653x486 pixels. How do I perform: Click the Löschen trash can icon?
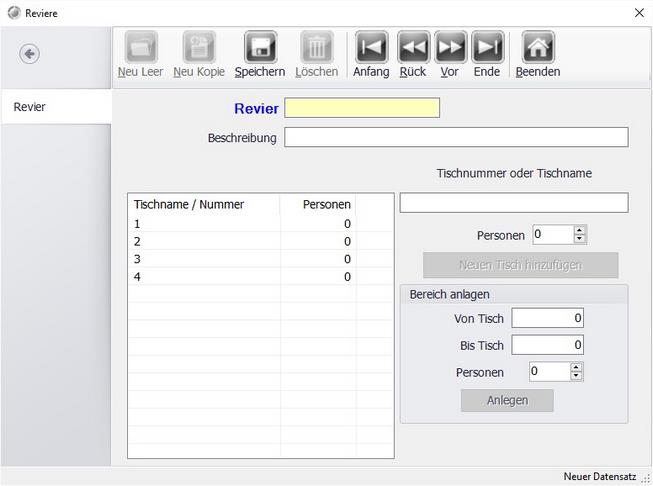click(x=317, y=47)
